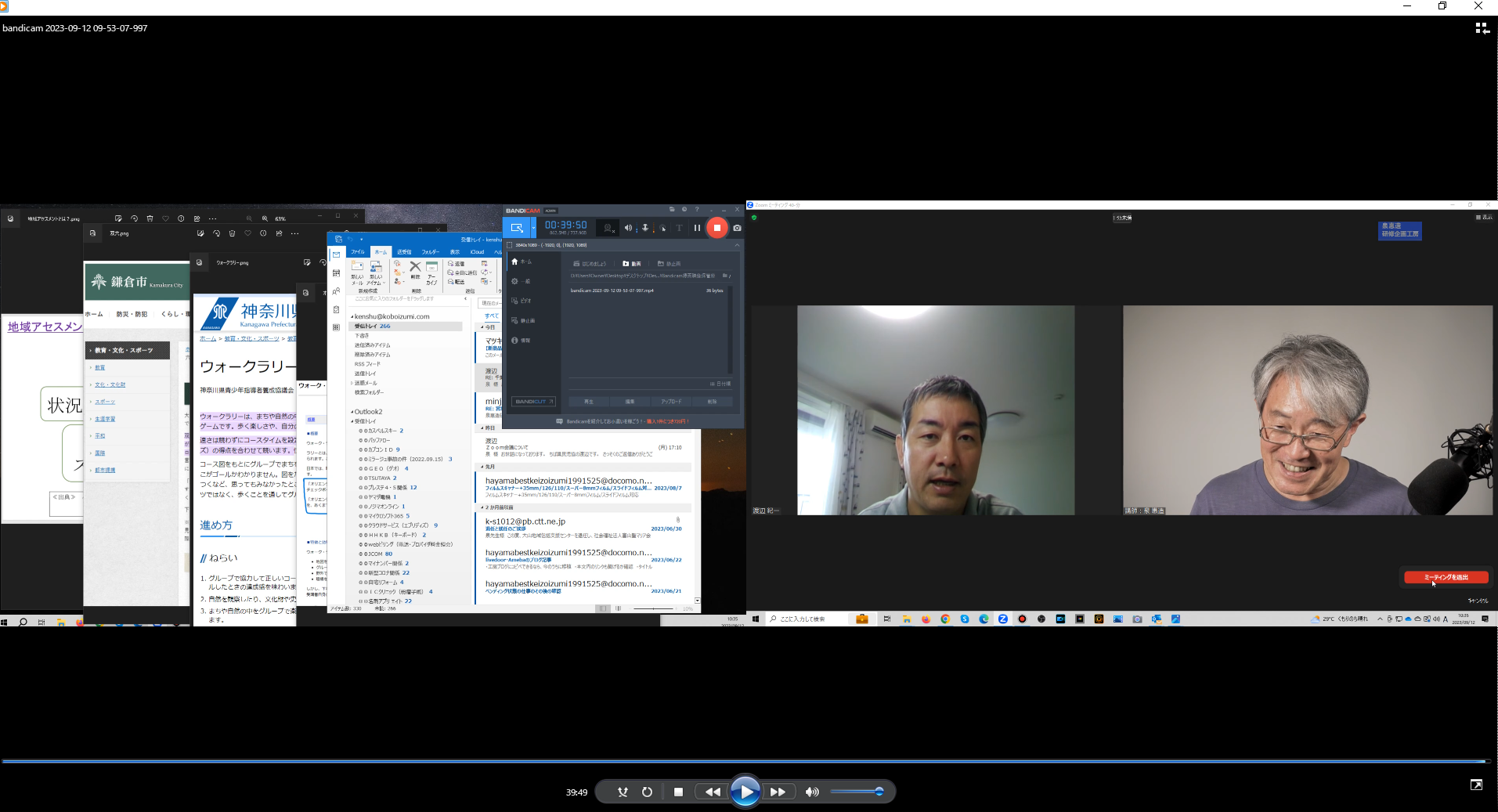The image size is (1498, 812).
Task: Click the Next/fast-forward button in player
Action: 778,792
